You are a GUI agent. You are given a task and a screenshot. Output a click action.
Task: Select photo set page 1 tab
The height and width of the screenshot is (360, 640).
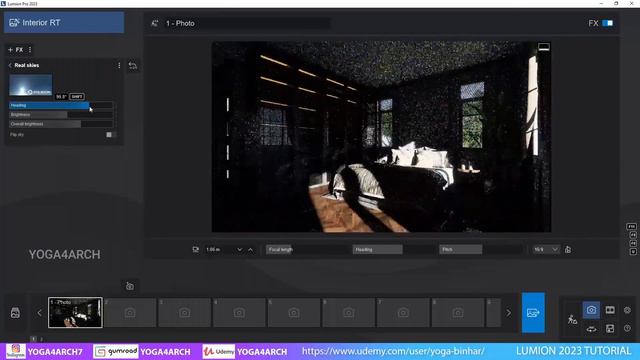[33, 339]
